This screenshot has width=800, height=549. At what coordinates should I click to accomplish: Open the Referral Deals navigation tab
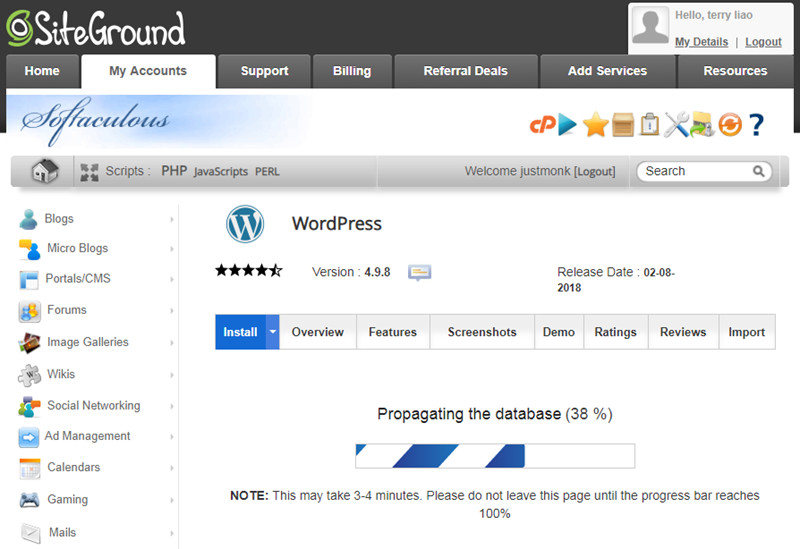(465, 71)
